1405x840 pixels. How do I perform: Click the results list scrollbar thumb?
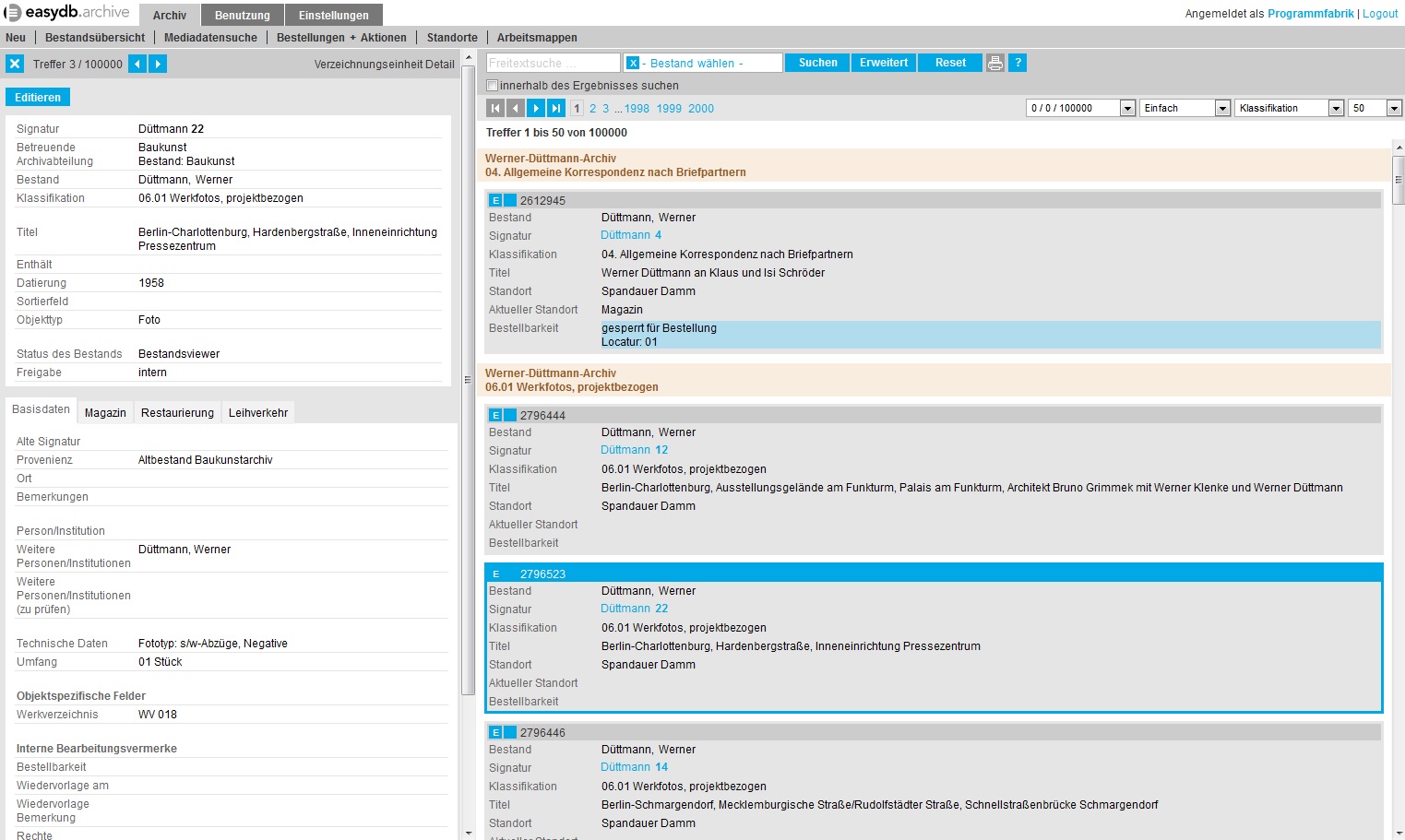tap(1399, 180)
